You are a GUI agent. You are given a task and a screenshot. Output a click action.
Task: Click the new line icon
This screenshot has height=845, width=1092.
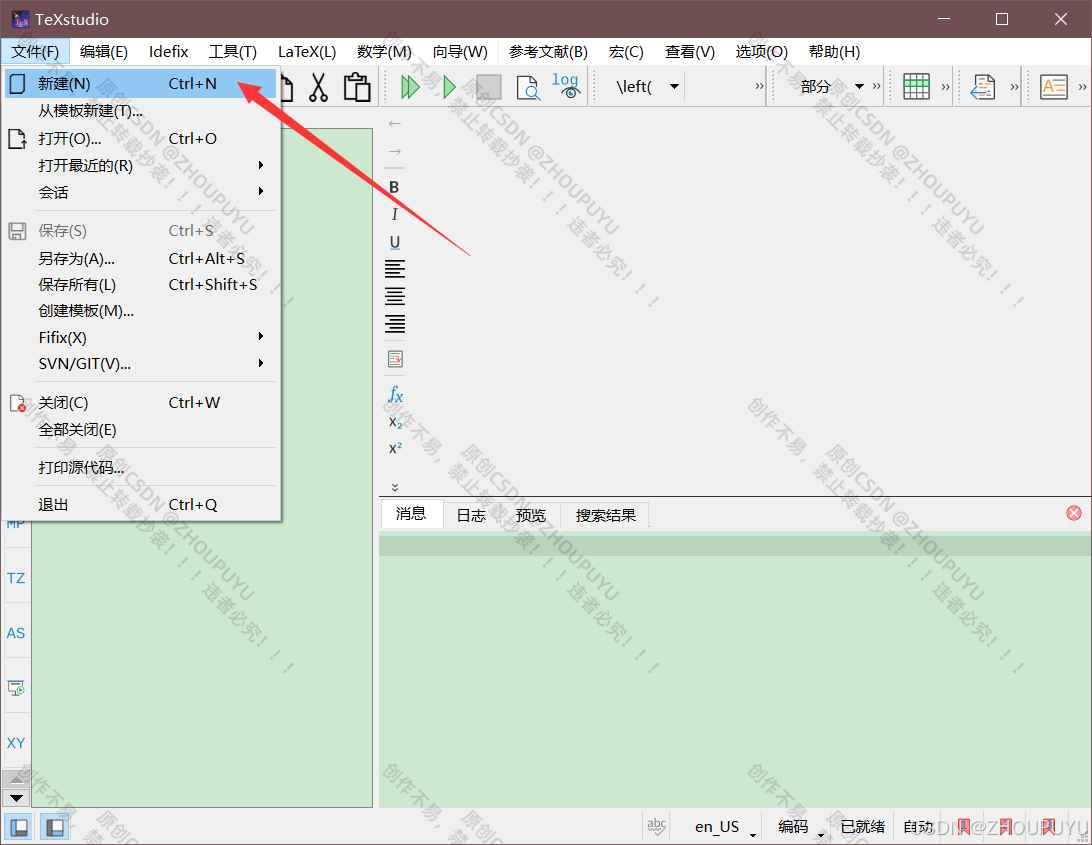395,359
